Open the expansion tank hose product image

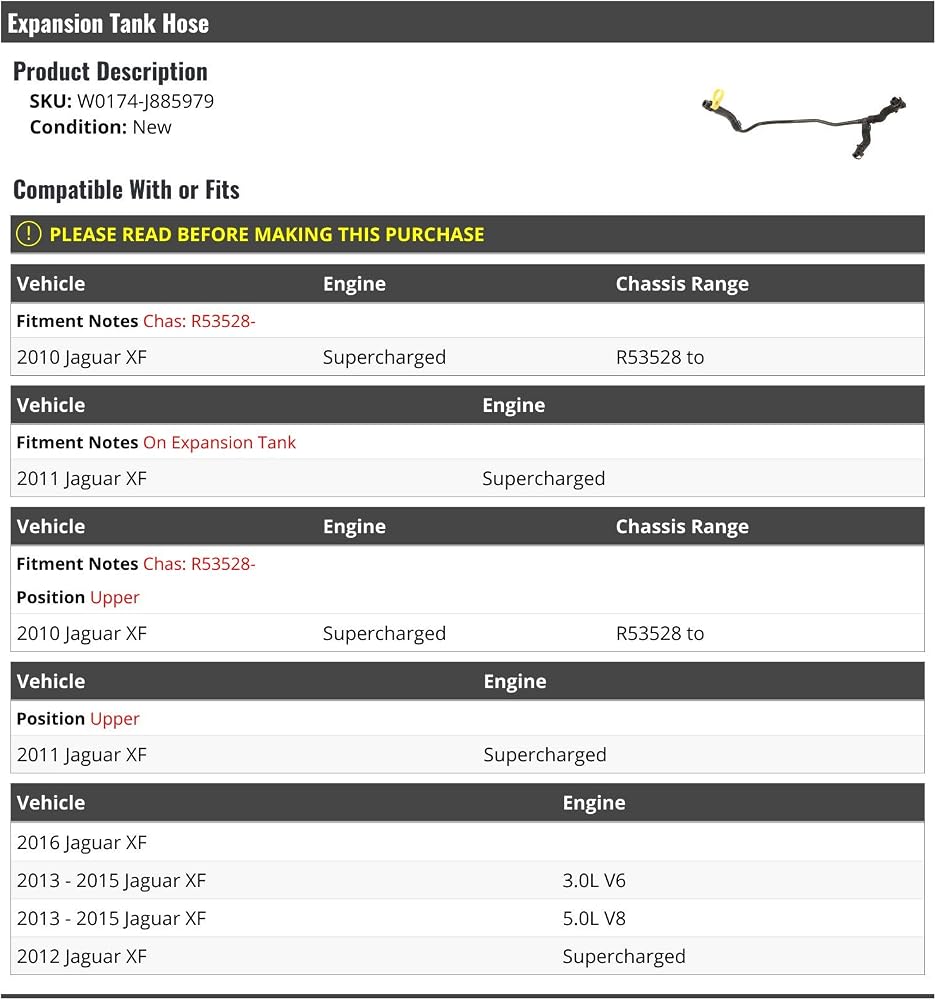tap(803, 123)
